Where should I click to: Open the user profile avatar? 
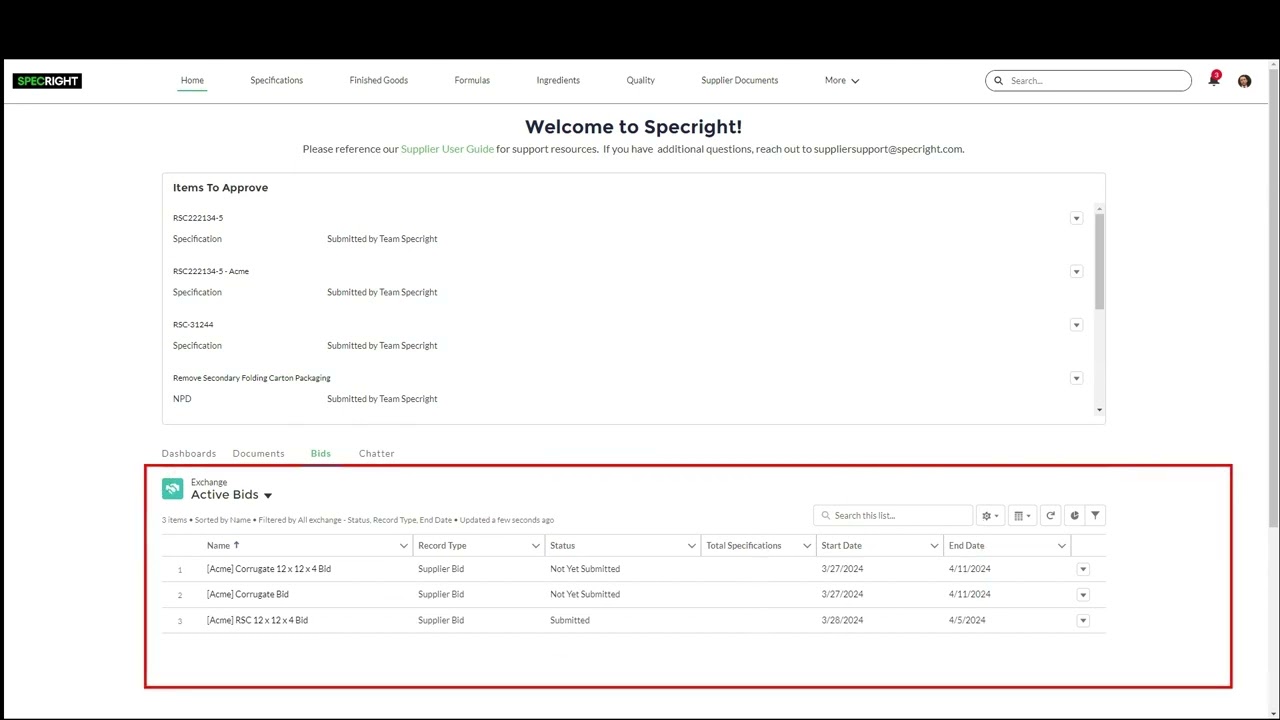[1244, 81]
